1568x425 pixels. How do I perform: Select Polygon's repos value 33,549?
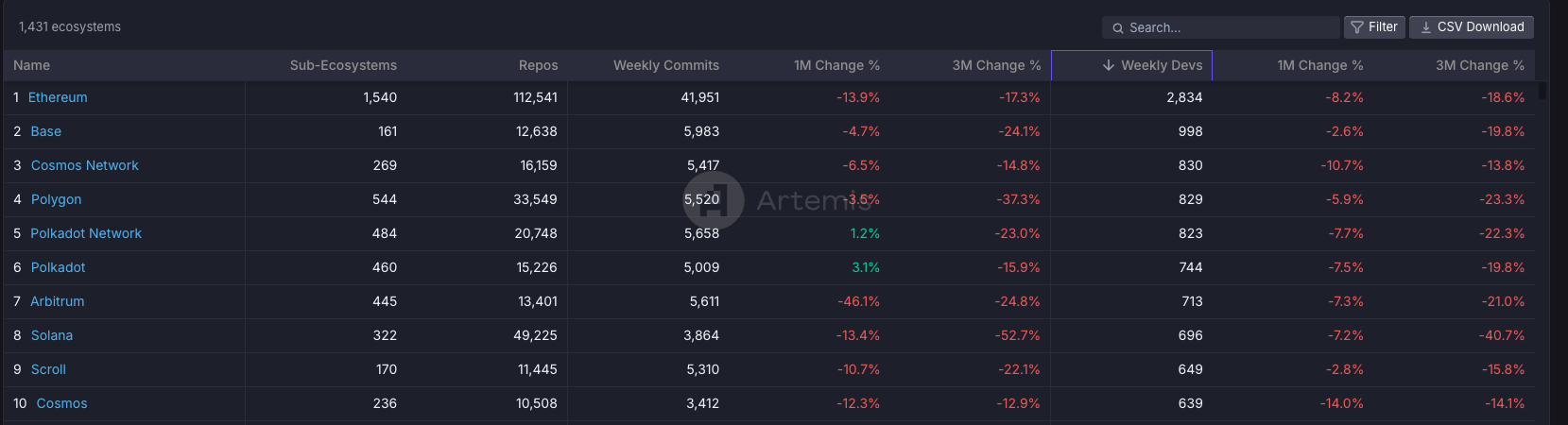point(536,199)
